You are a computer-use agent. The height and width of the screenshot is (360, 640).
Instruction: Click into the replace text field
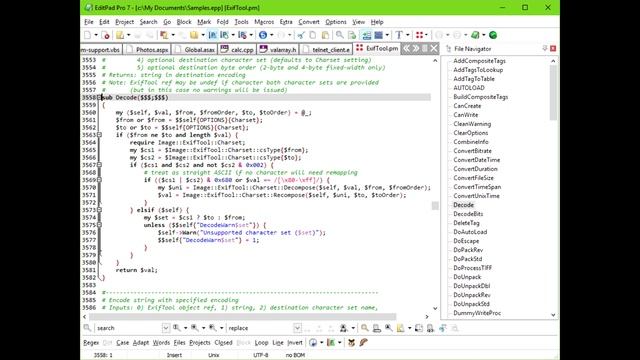260,328
